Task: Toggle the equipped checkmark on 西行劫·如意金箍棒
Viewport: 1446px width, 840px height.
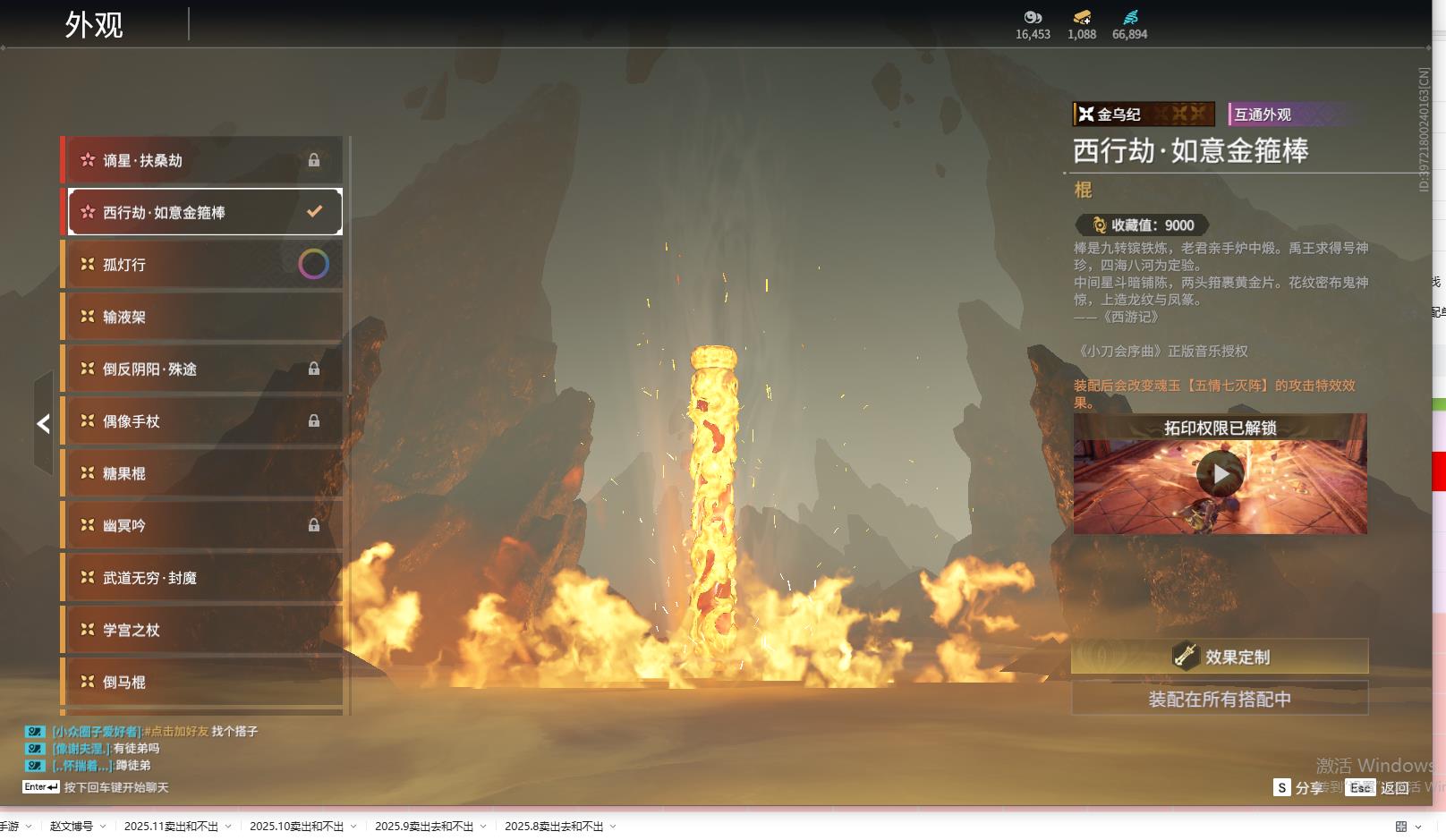Action: [314, 212]
